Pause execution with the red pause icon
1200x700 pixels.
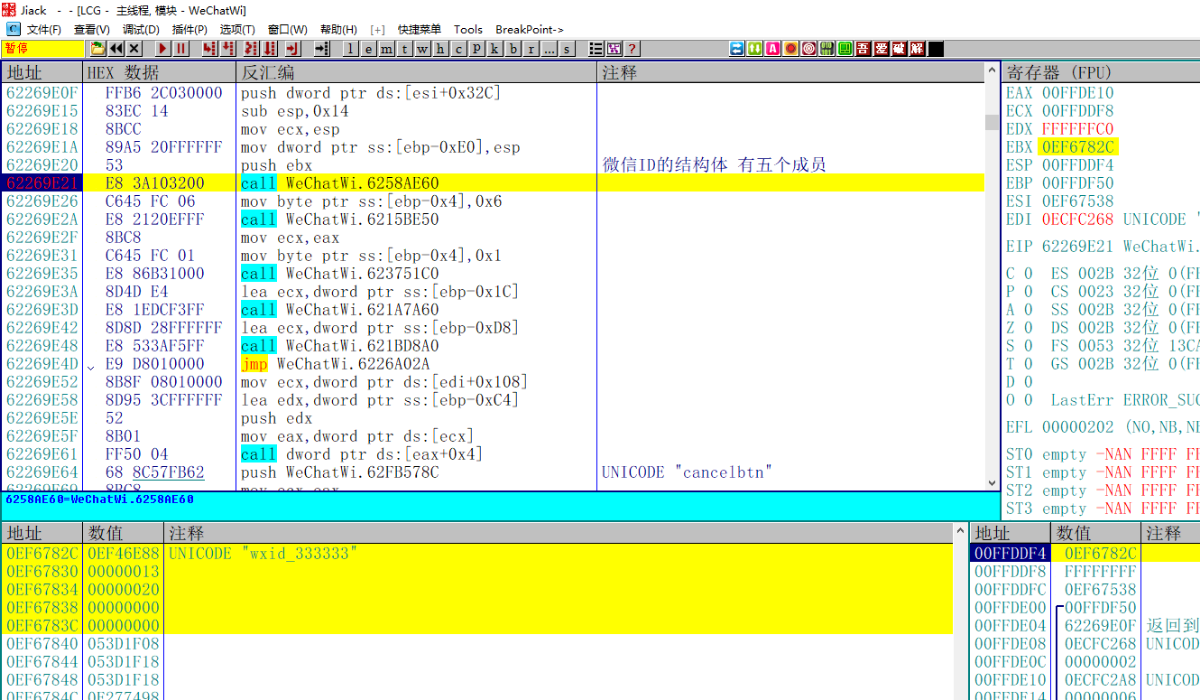181,48
